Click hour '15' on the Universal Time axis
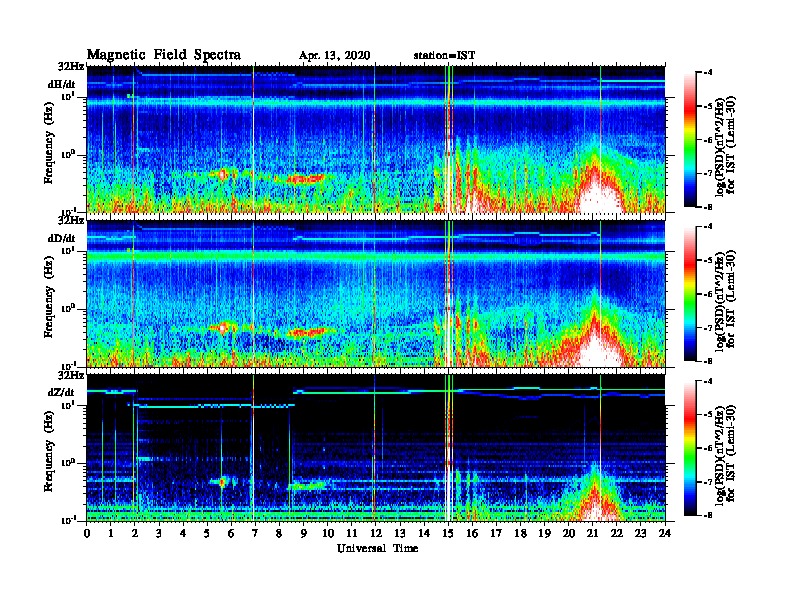The image size is (792, 612). coord(448,533)
